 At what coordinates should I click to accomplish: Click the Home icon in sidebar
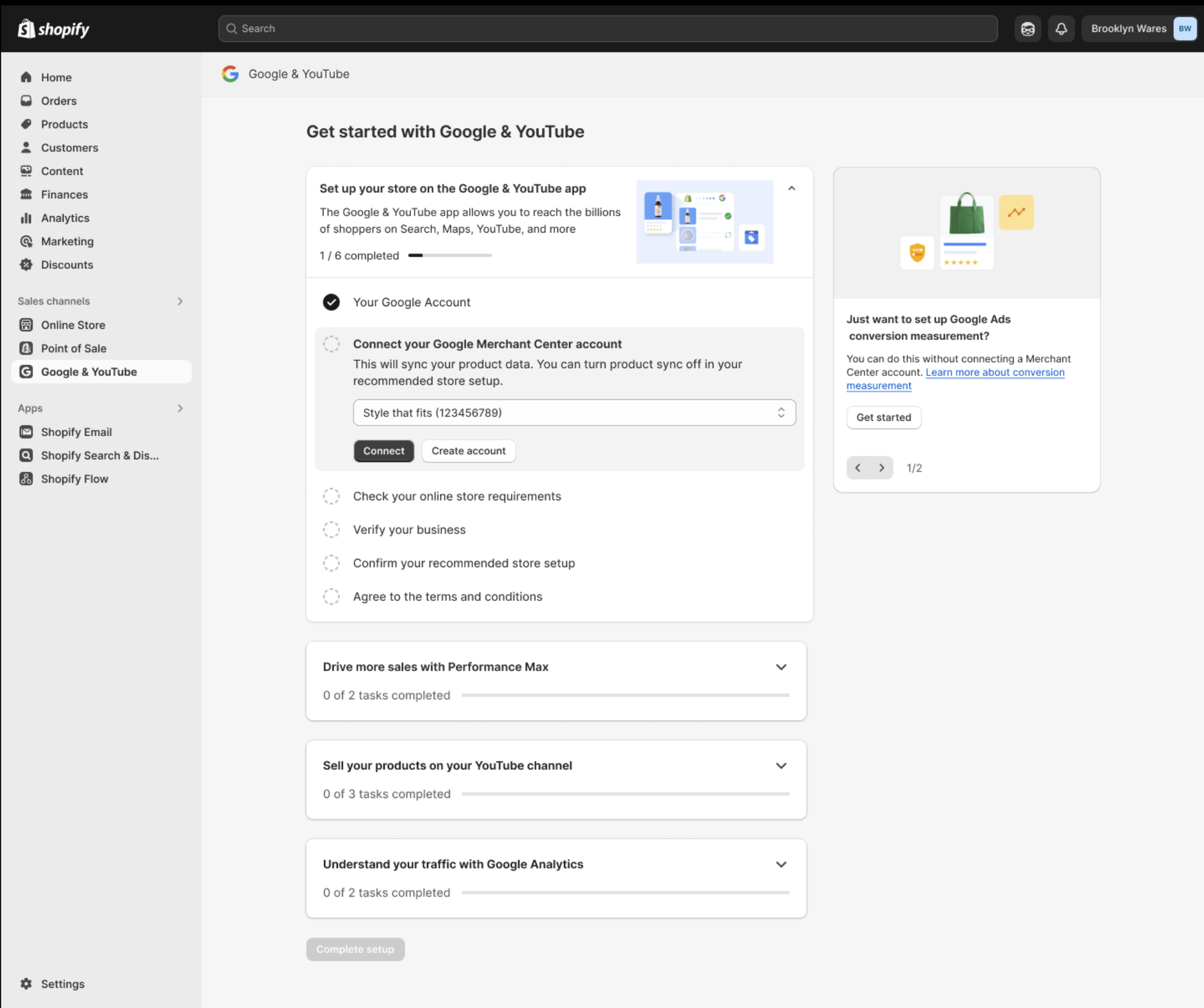coord(26,77)
